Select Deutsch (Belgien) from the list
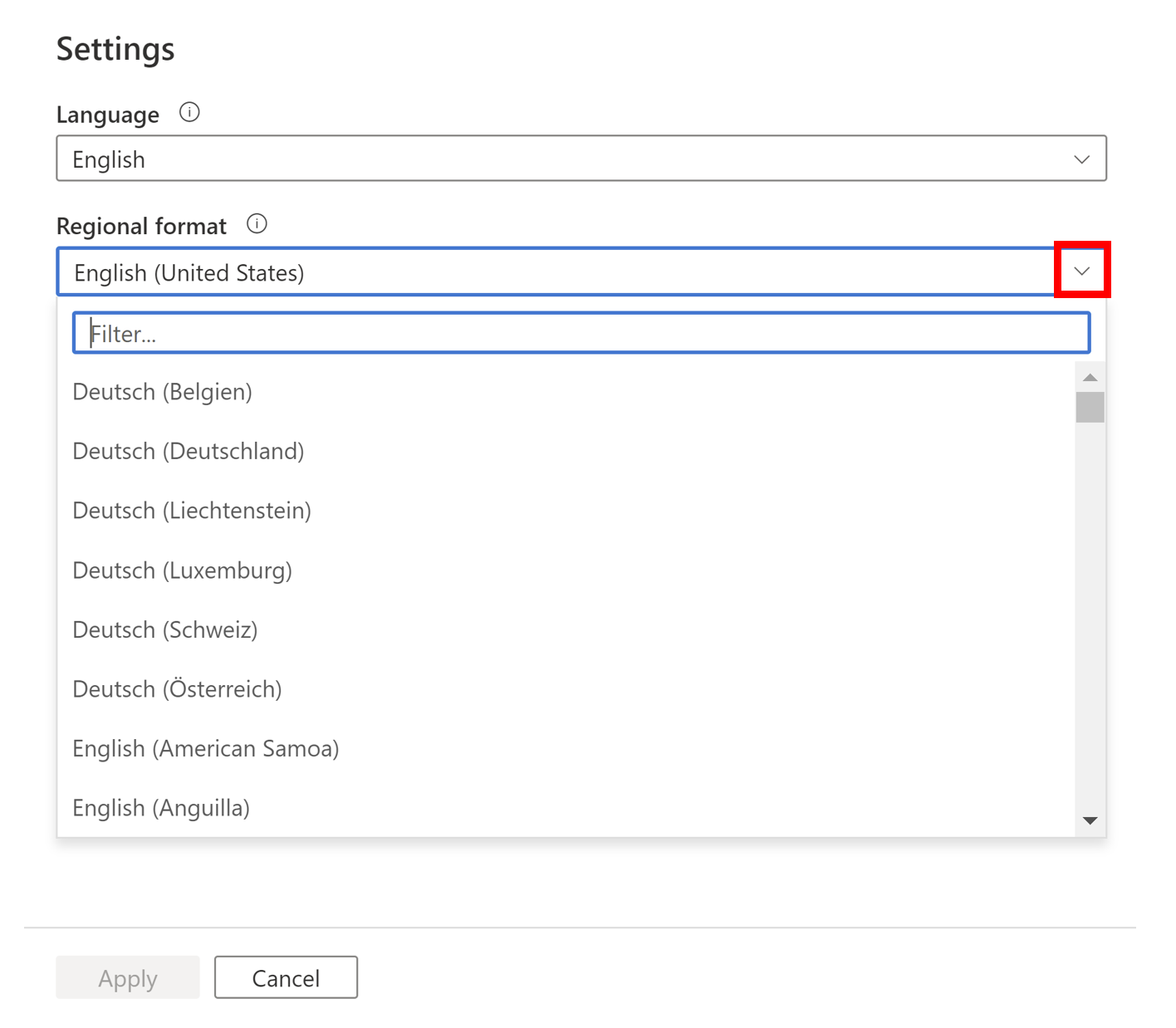 [163, 392]
